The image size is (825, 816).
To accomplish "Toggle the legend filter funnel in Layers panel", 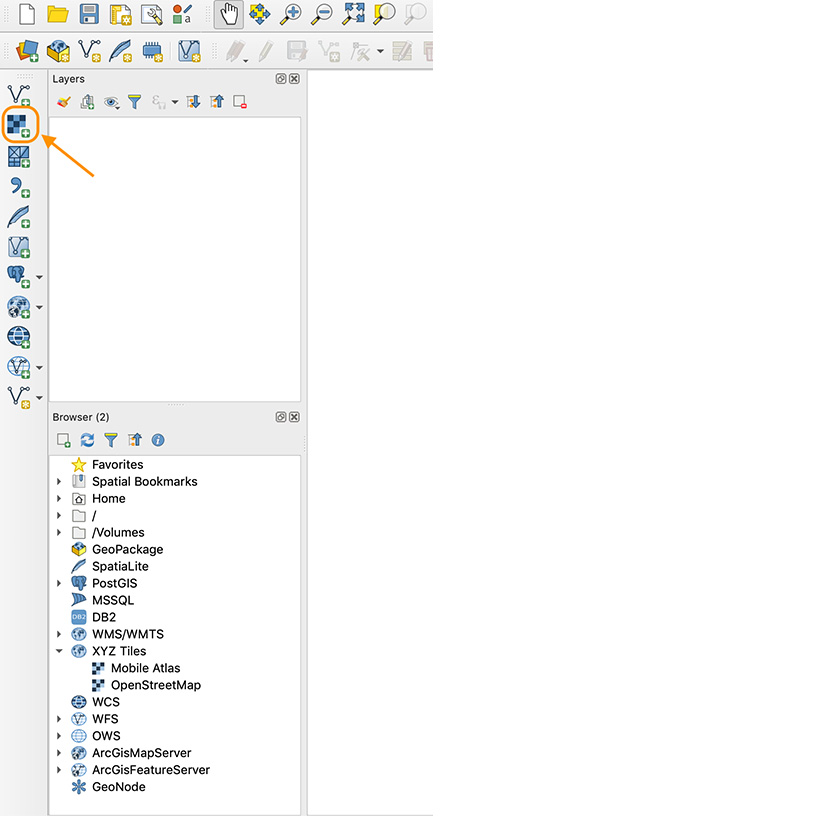I will (x=134, y=101).
